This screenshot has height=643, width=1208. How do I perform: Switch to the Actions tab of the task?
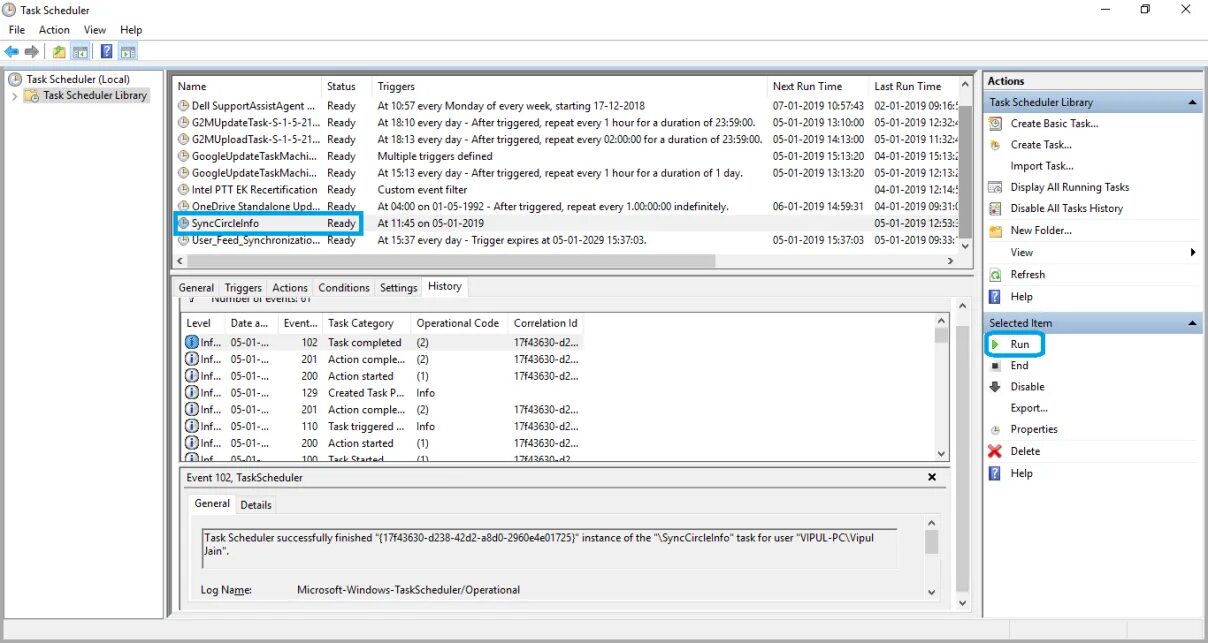(290, 288)
